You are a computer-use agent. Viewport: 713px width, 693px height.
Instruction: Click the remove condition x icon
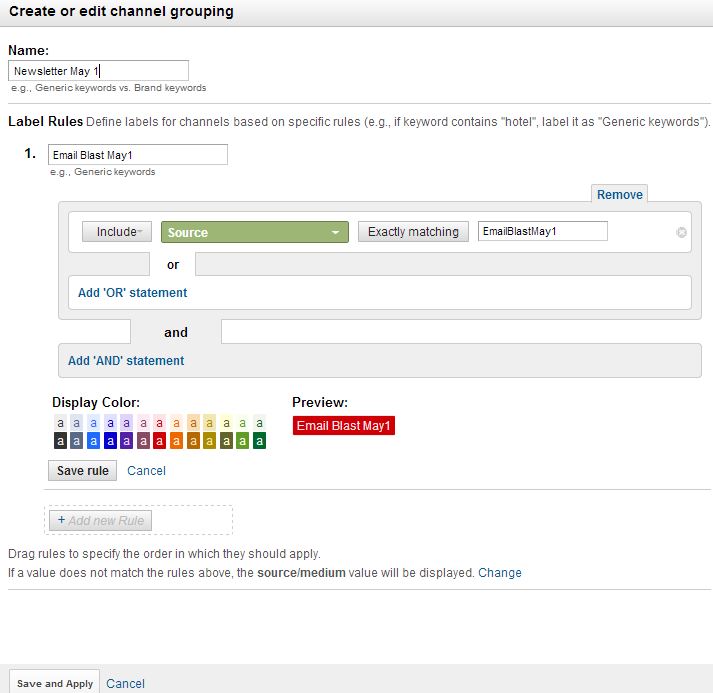pos(682,232)
